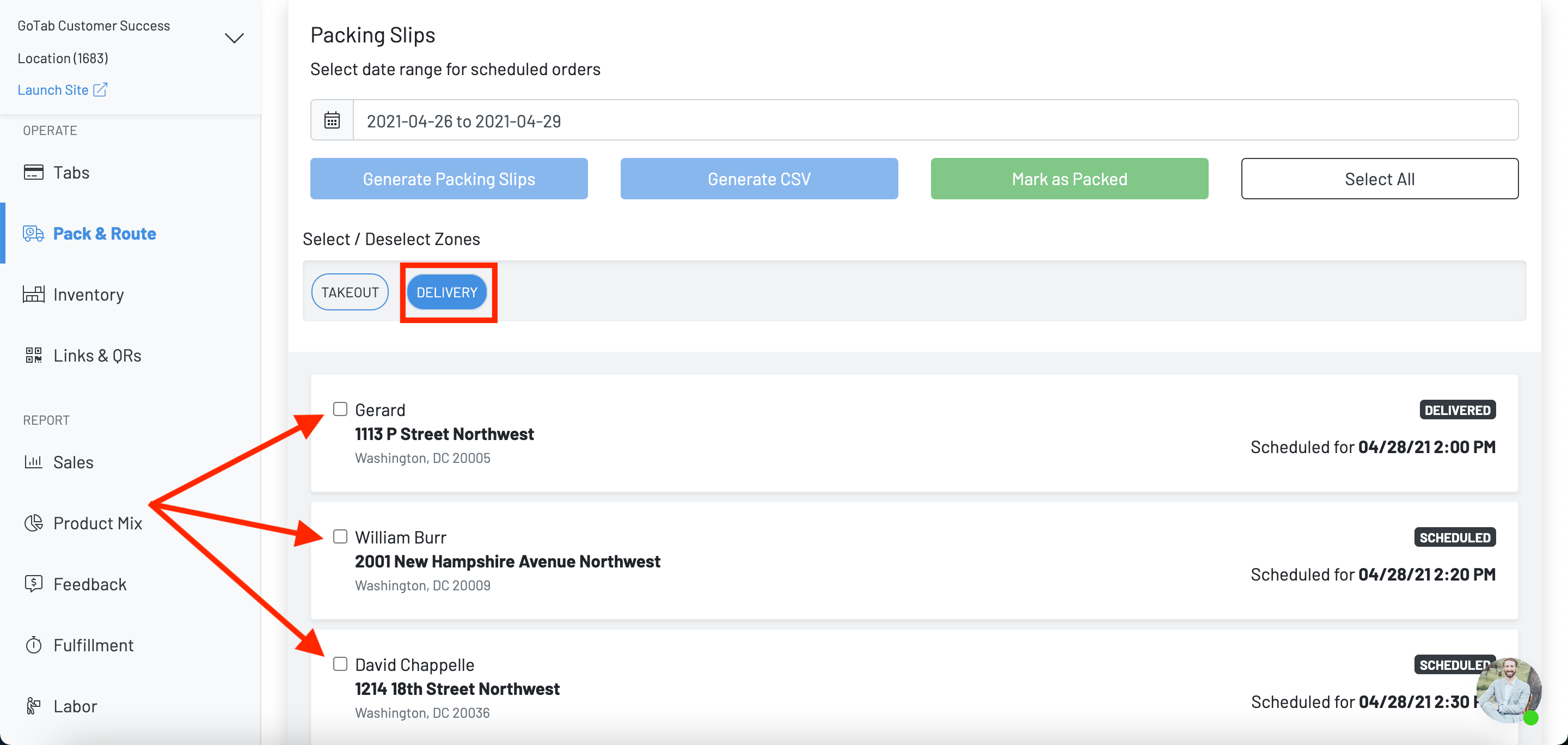This screenshot has height=745, width=1568.
Task: Deselect the DELIVERY zone pill
Action: click(x=447, y=292)
